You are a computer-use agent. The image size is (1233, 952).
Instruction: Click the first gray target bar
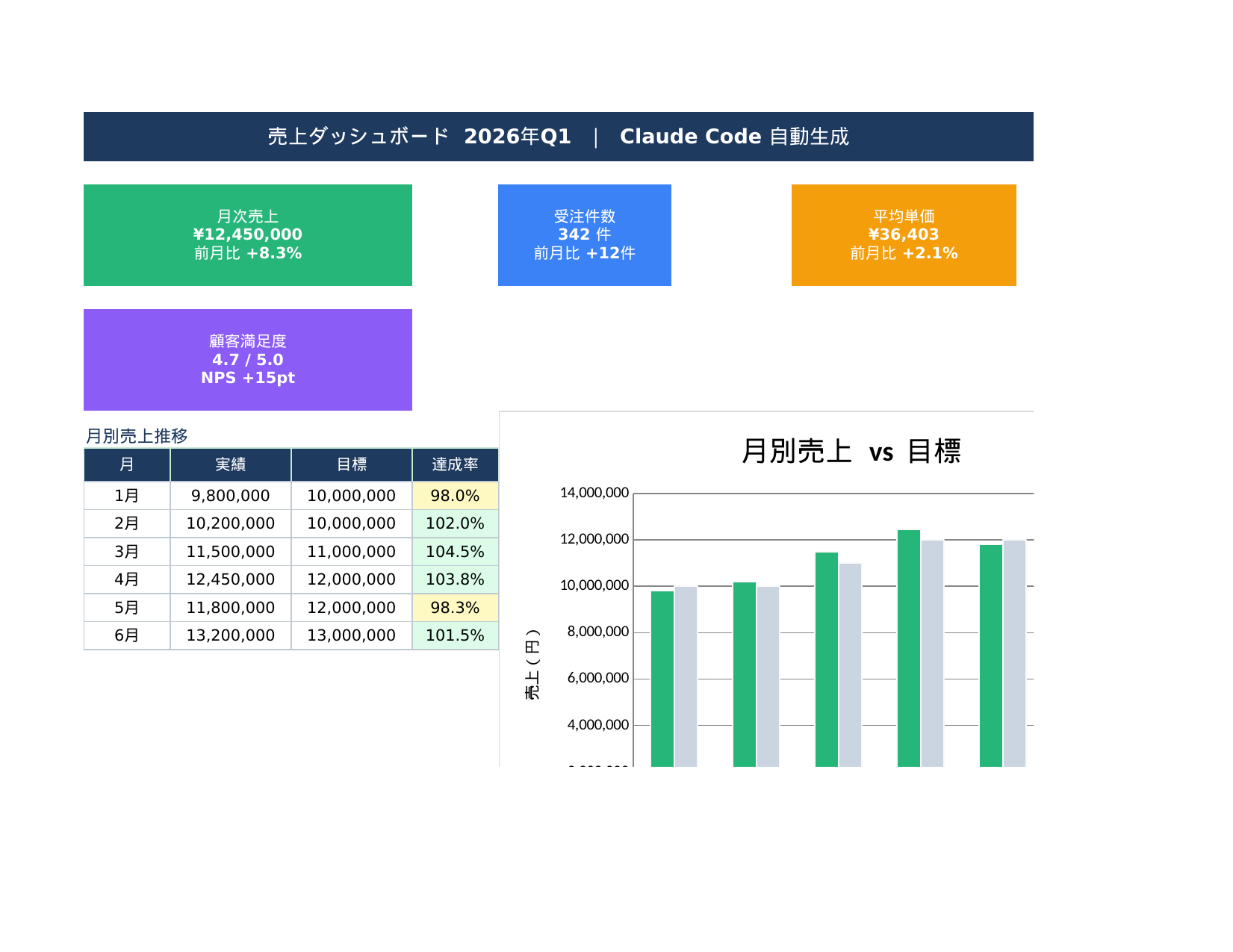[x=686, y=676]
